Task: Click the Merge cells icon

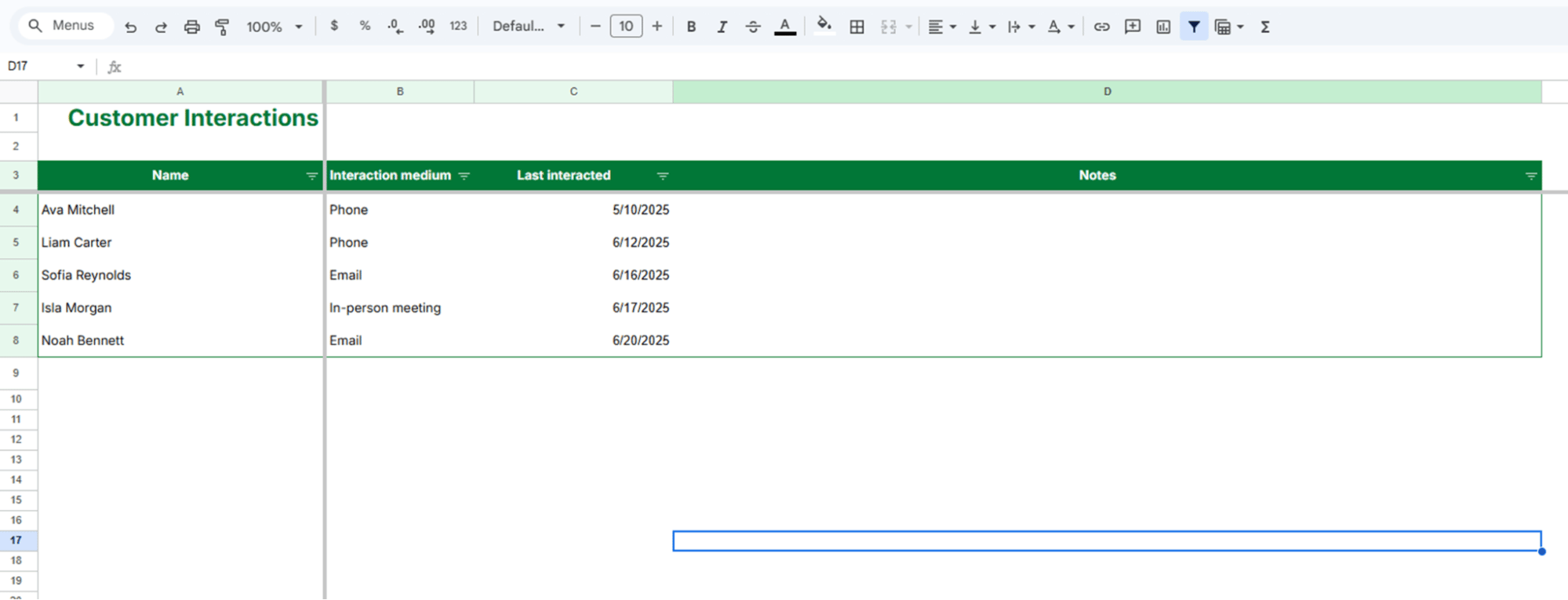Action: pos(888,27)
